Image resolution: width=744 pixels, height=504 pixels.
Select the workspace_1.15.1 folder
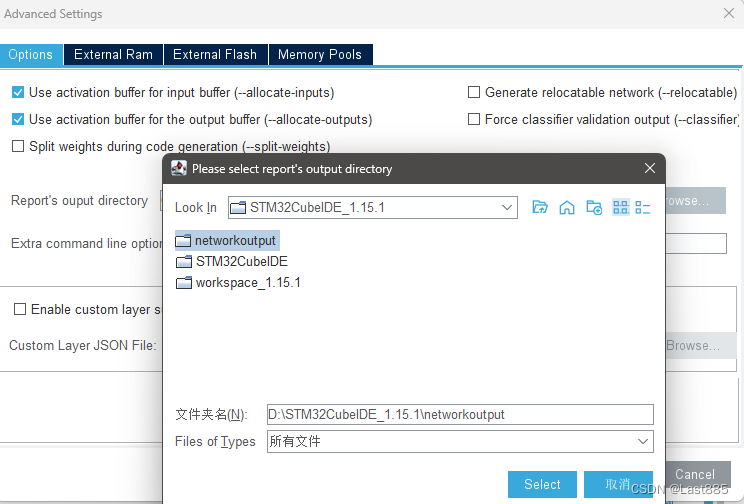coord(238,282)
